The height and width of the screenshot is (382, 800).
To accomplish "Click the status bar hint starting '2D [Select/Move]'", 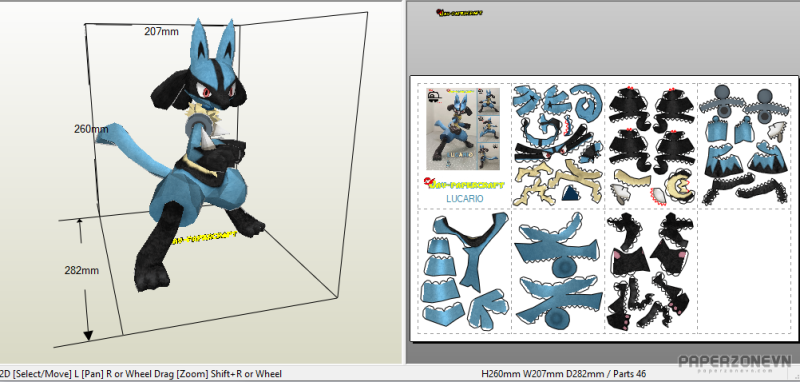I will point(141,374).
